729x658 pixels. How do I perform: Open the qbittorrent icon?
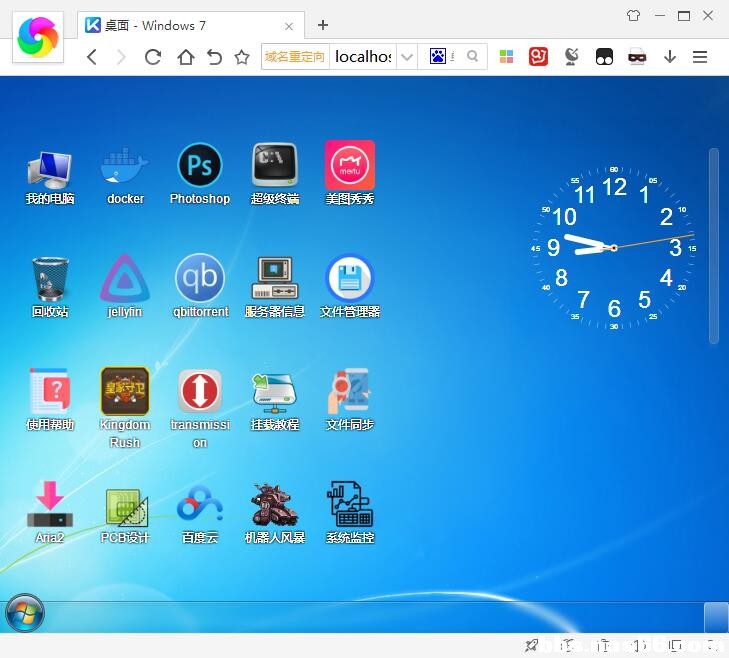click(x=200, y=286)
